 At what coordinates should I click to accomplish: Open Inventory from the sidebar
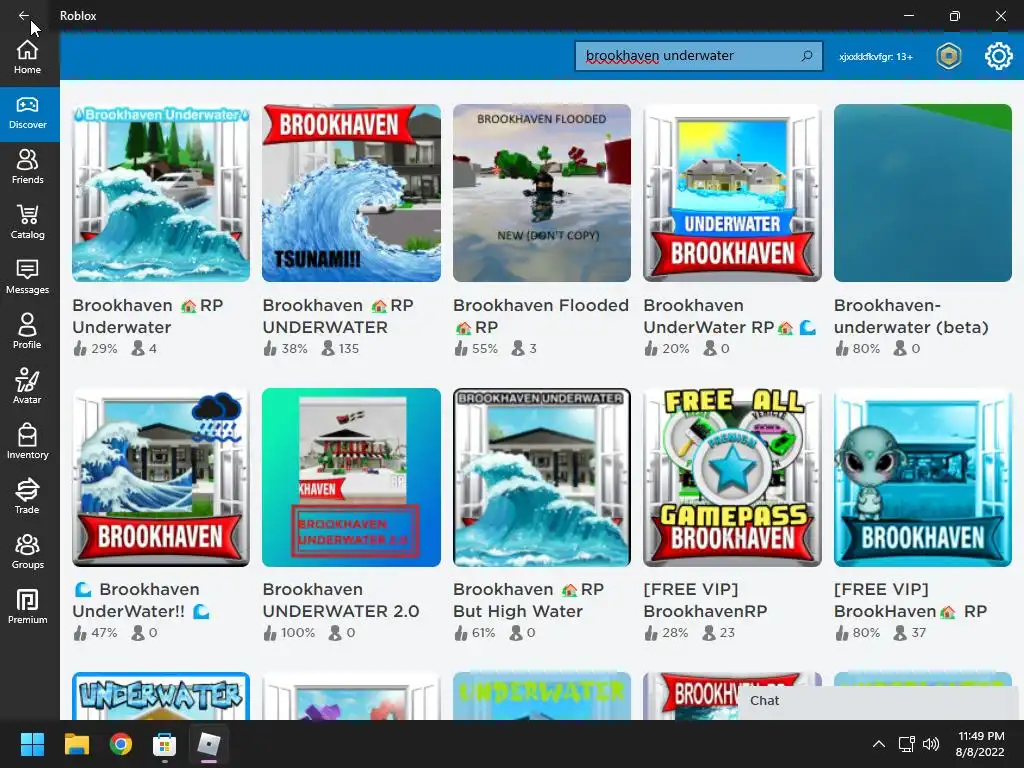[x=27, y=441]
